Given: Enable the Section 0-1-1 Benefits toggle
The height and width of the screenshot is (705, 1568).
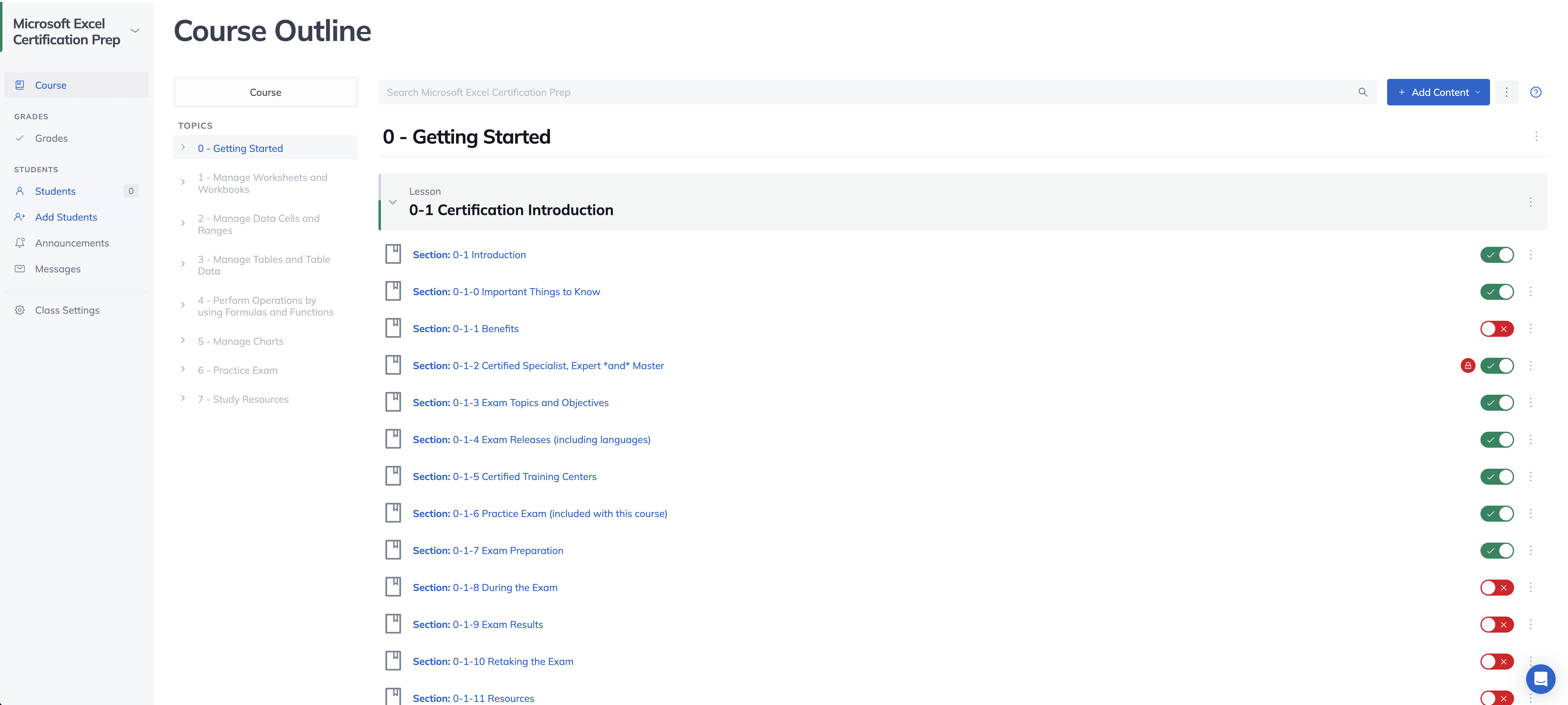Looking at the screenshot, I should [x=1497, y=329].
